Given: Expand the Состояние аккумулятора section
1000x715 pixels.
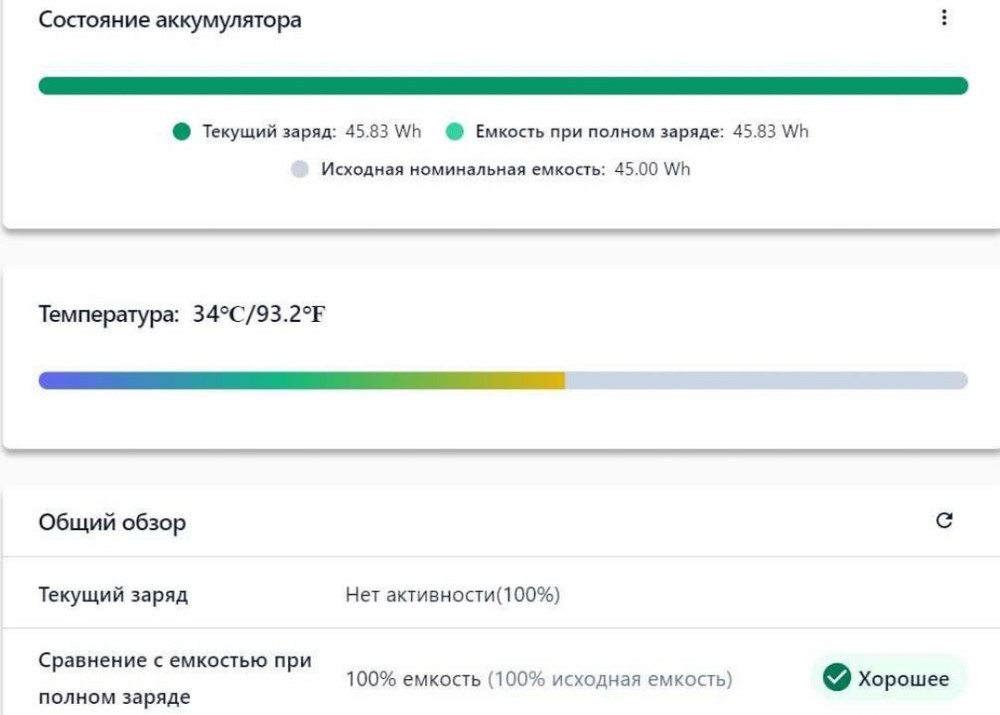Looking at the screenshot, I should tap(170, 18).
